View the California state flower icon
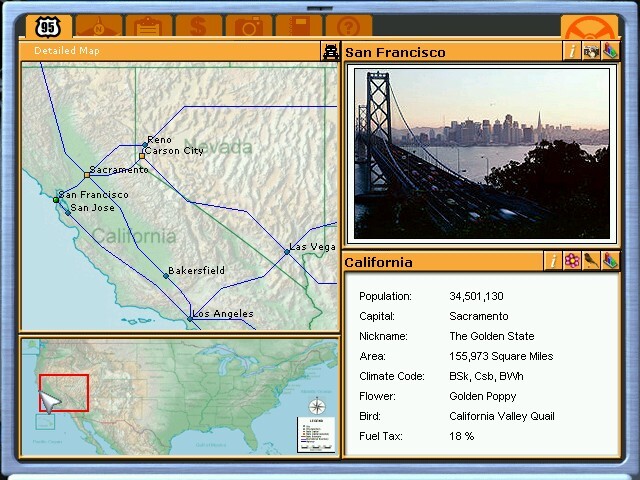The height and width of the screenshot is (480, 640). point(572,262)
